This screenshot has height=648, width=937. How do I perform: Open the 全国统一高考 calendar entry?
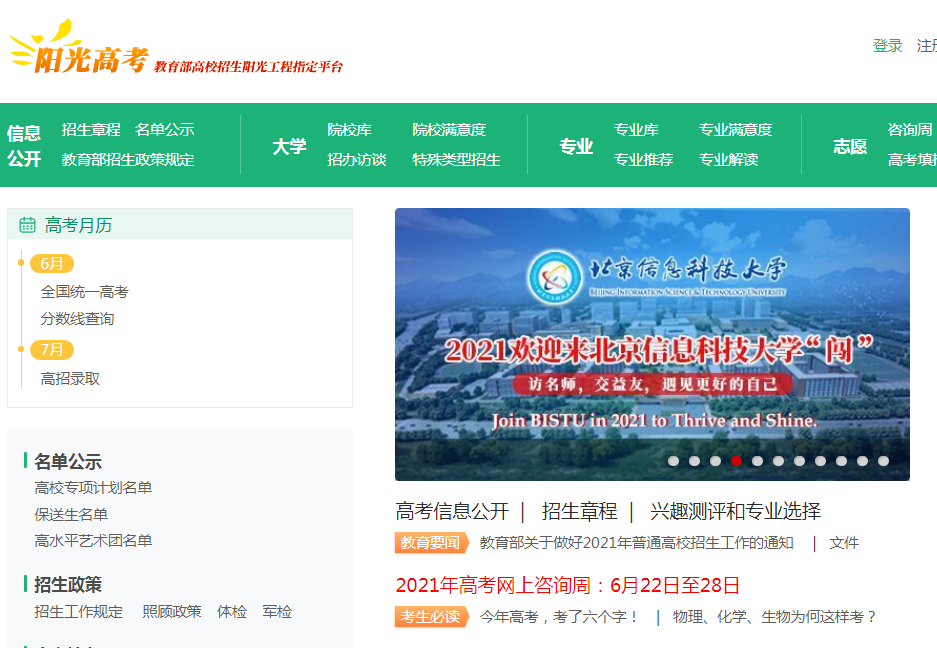coord(84,292)
